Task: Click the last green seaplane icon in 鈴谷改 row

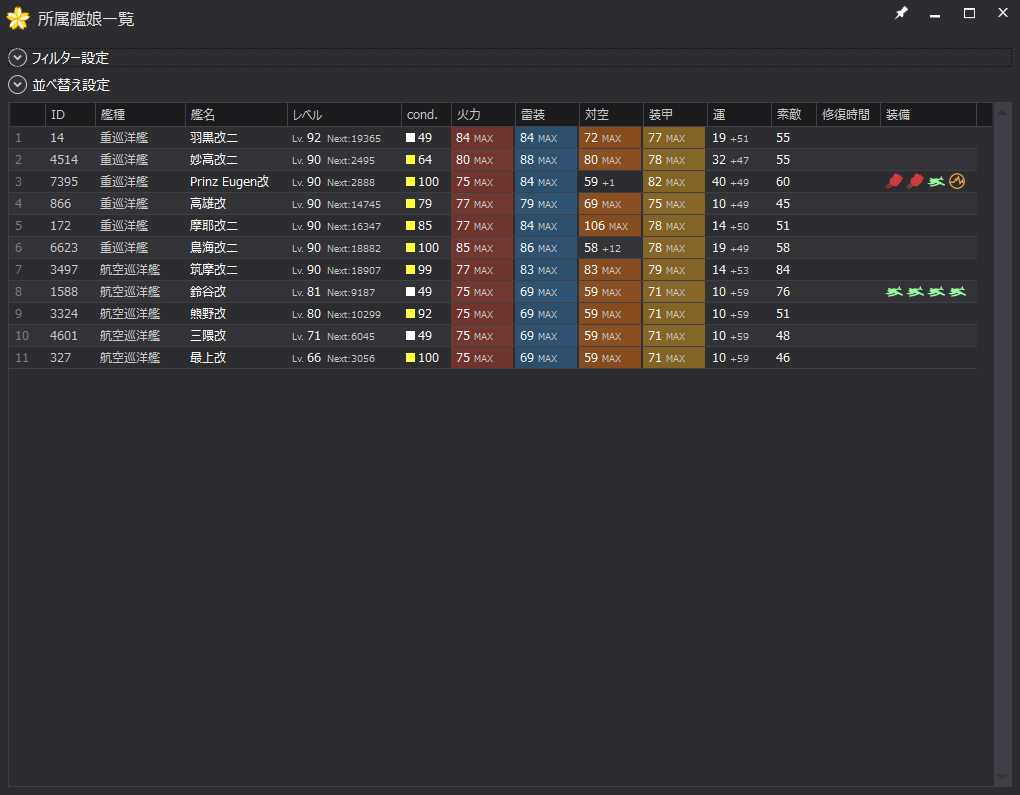Action: [958, 291]
